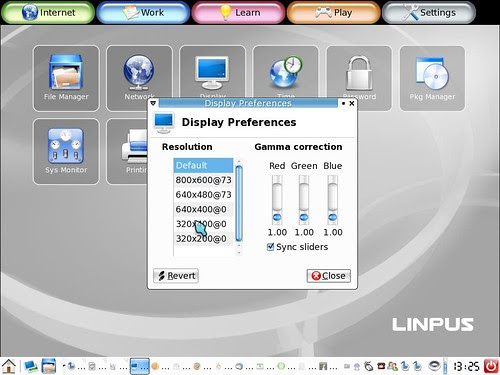Launch Sys Monitor

coord(66,151)
